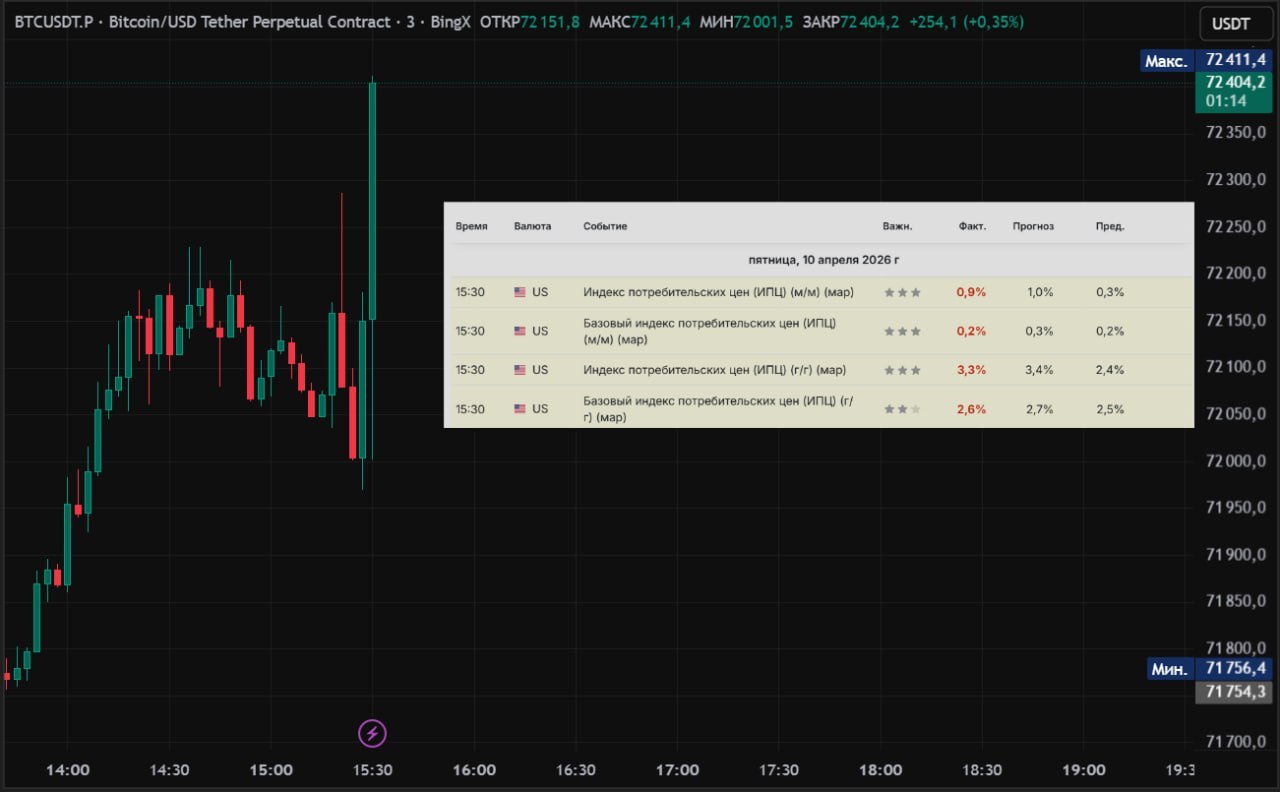Open the Индекс потребительских цен (м/м) event
Screen dimensions: 1280x792
coord(718,292)
